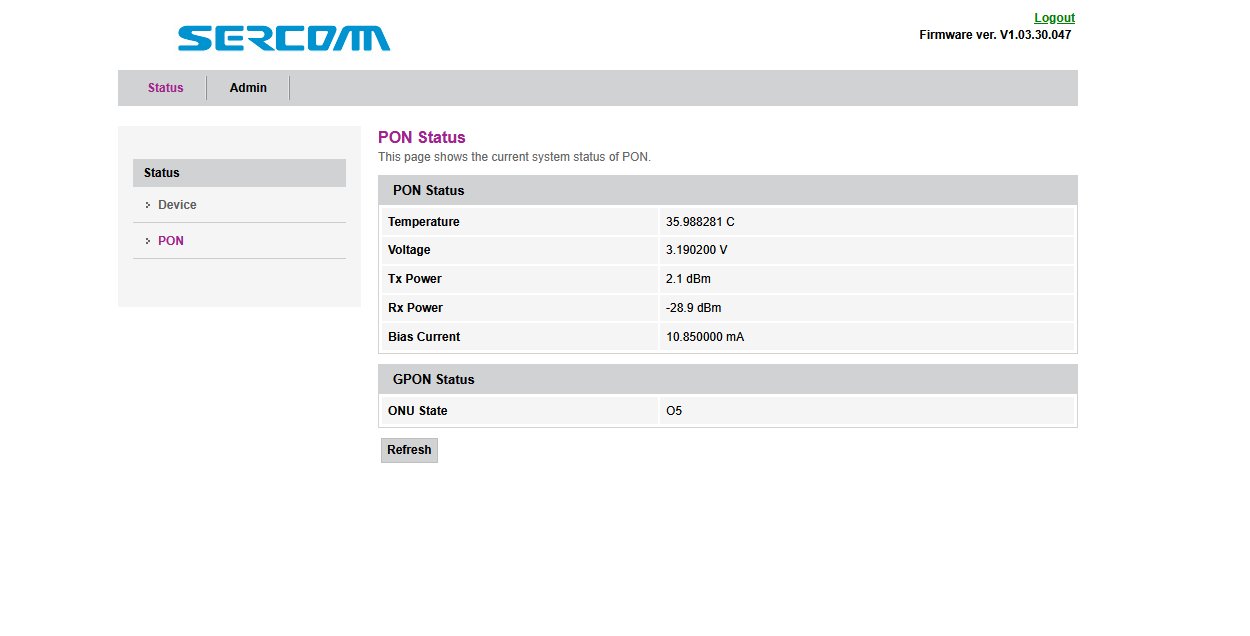This screenshot has width=1250, height=636.
Task: Click the Status sidebar header
Action: click(x=239, y=173)
